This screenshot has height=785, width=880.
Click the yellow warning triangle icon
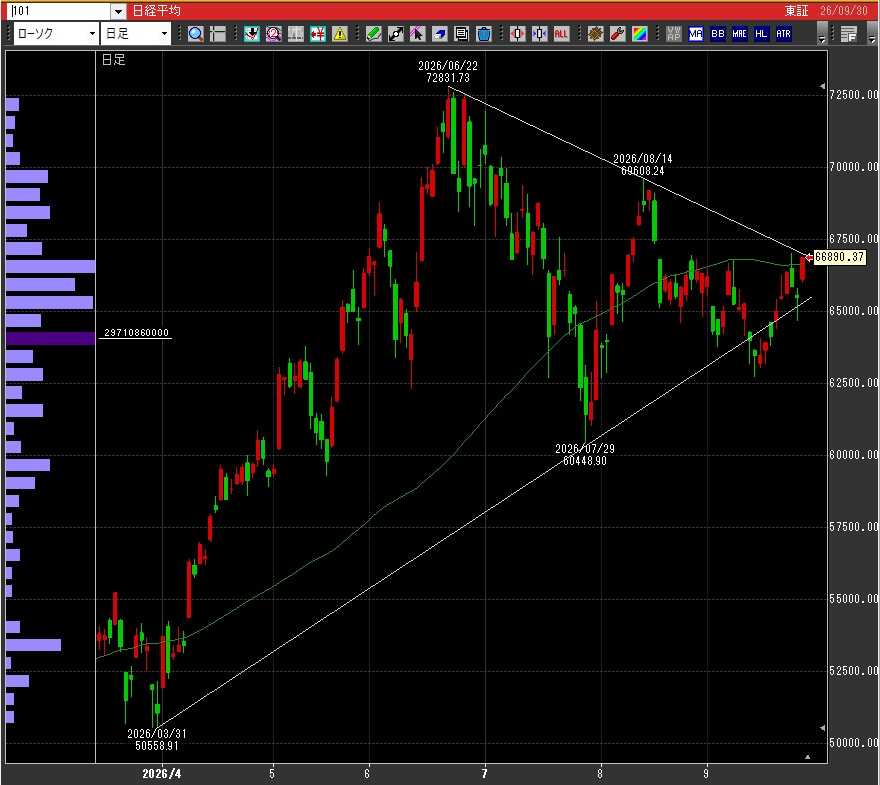(340, 34)
